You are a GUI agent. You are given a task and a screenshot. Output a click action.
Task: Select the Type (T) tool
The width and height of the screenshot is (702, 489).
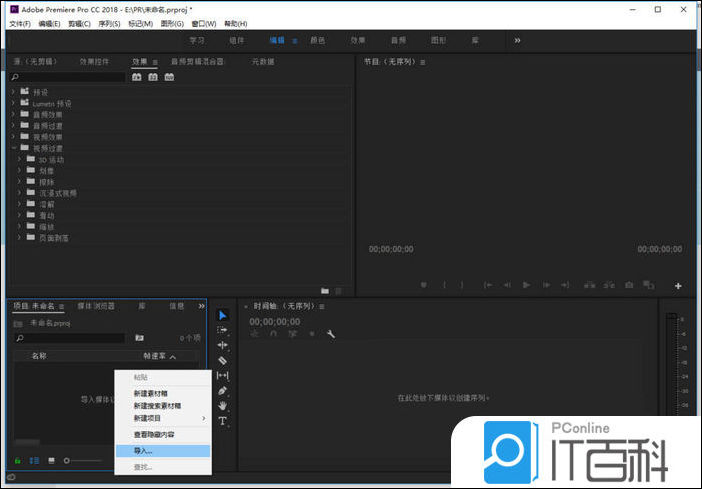tap(222, 421)
